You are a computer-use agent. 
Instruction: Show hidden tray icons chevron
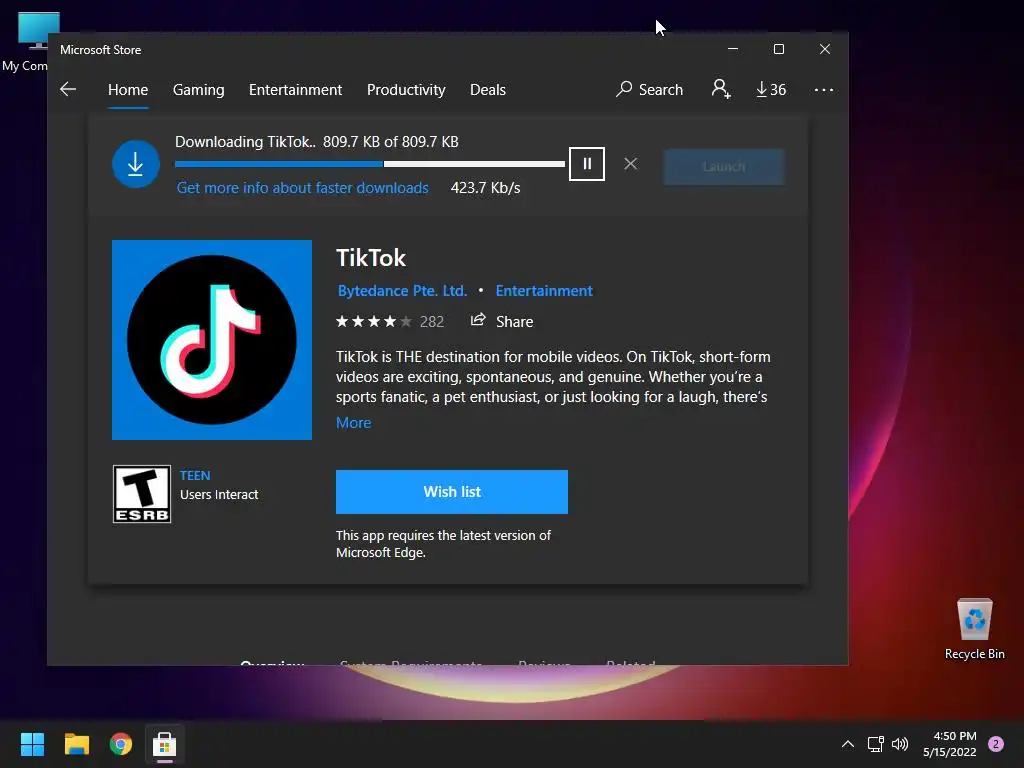(848, 744)
